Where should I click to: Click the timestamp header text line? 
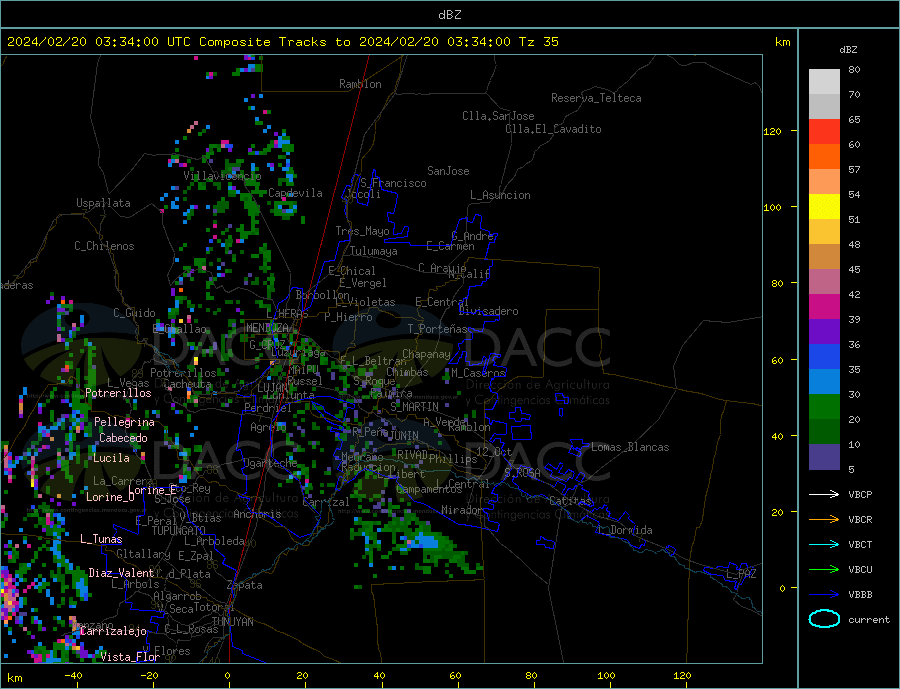(x=282, y=42)
